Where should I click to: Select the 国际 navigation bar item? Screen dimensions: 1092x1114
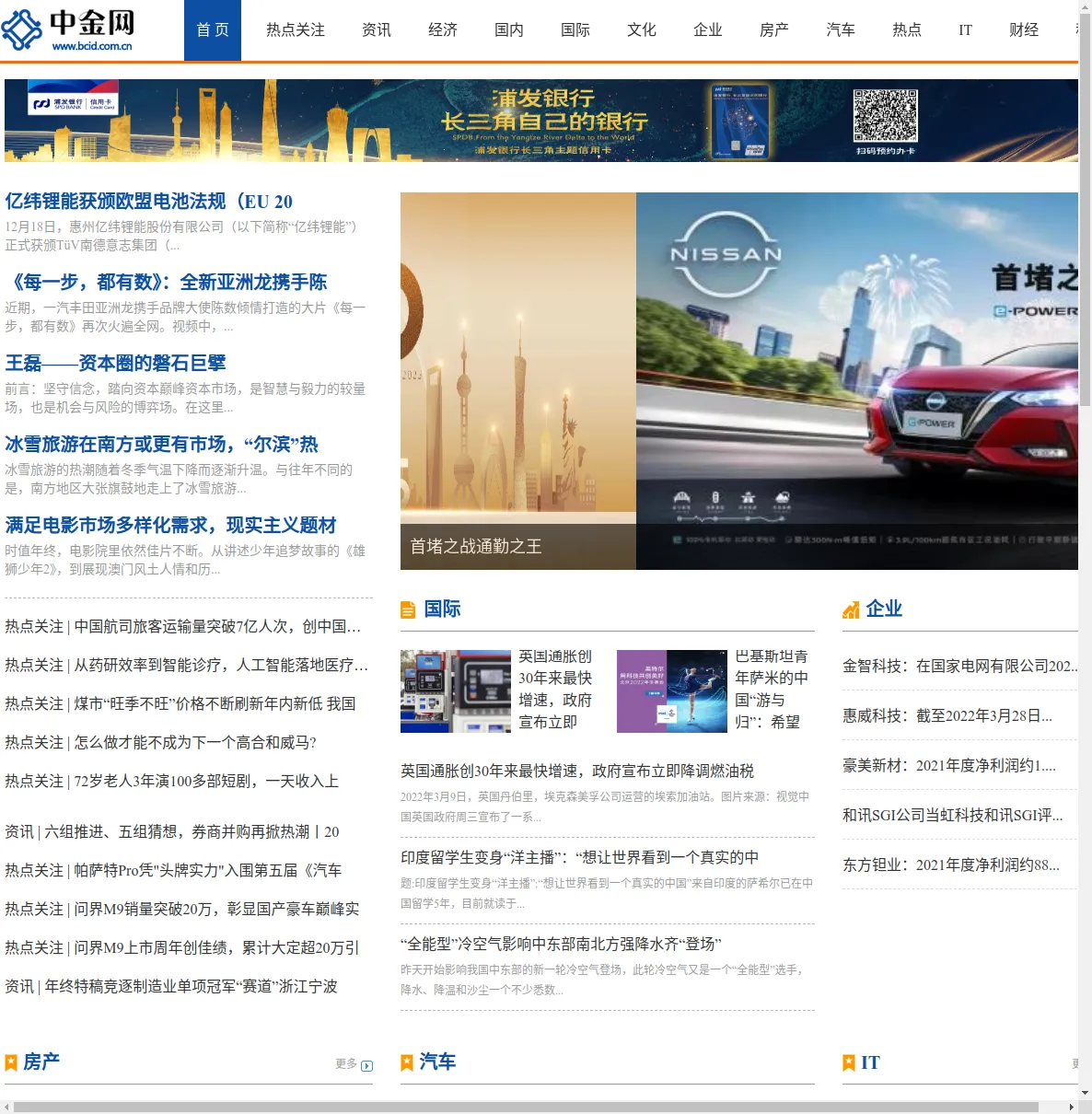[575, 30]
